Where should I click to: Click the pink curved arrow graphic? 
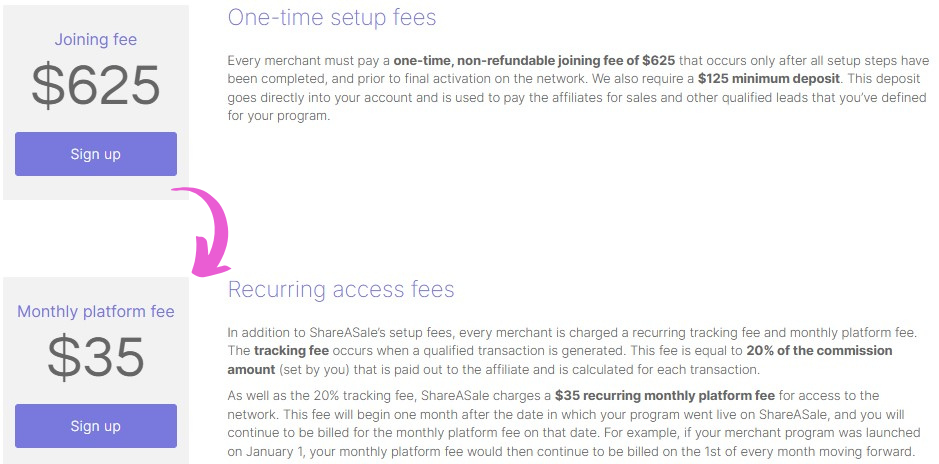click(204, 233)
